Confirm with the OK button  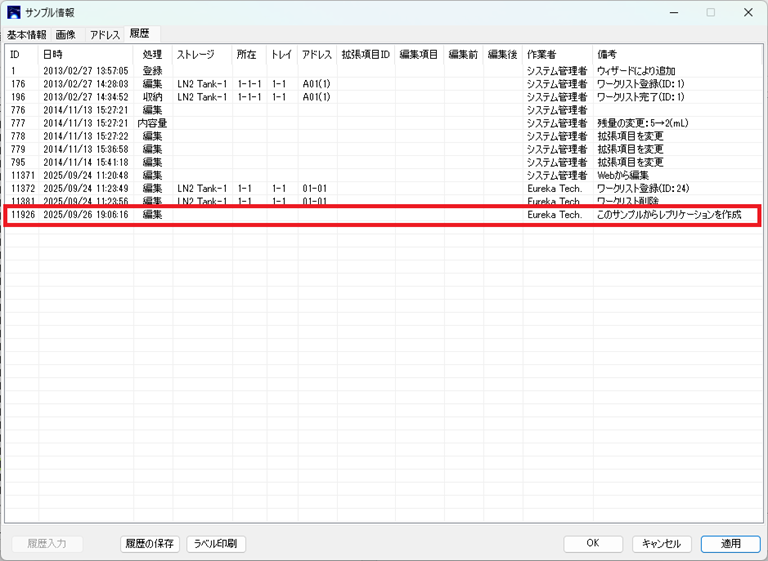(592, 544)
